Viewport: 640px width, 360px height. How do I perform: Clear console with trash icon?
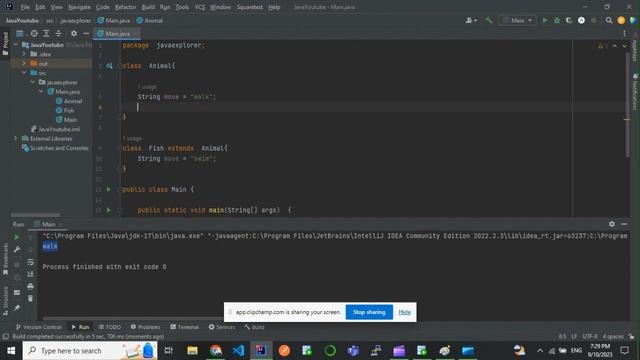[31, 299]
